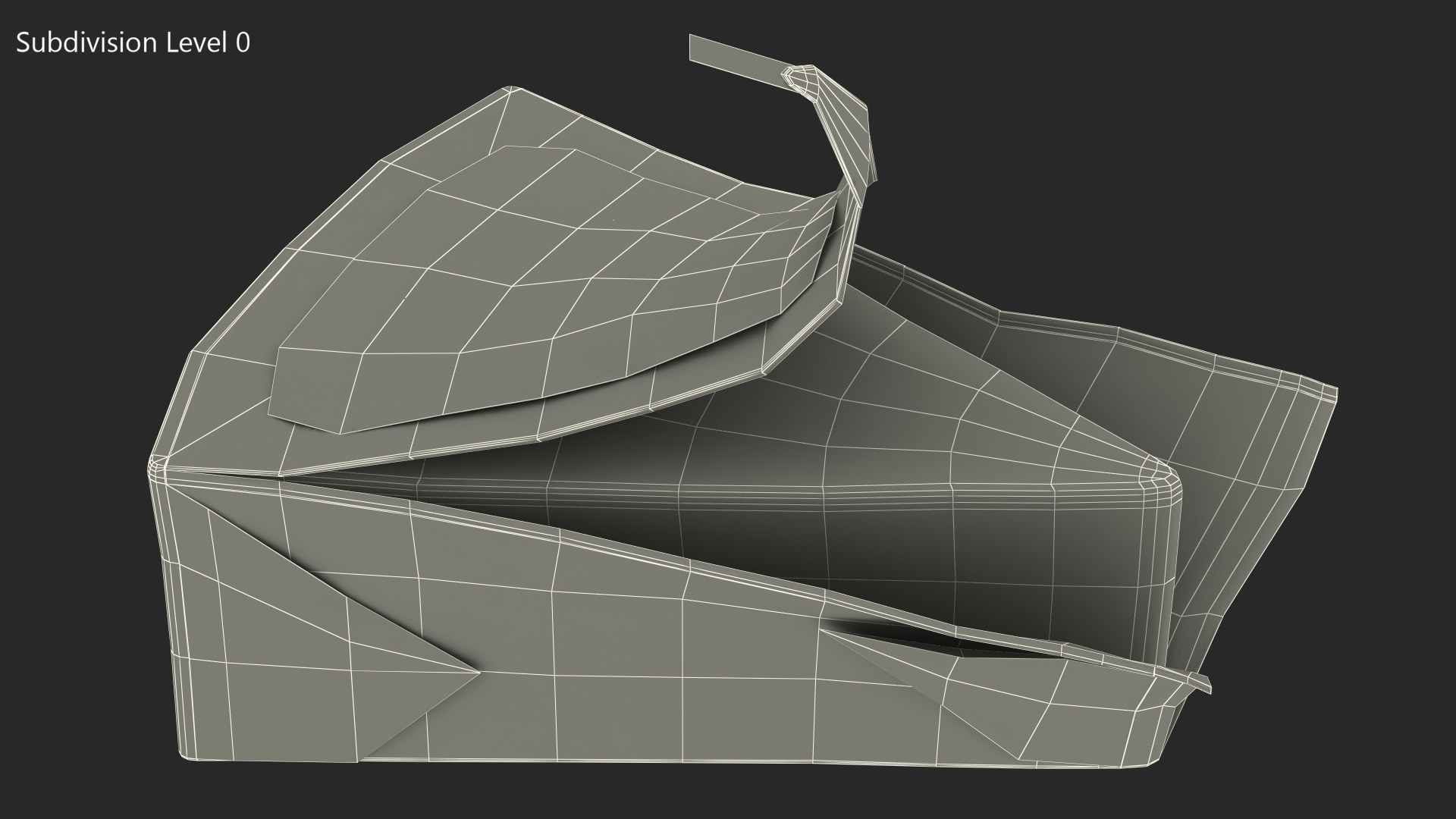This screenshot has height=819, width=1456.
Task: Click the Subdivision Level 0 label
Action: pos(133,43)
